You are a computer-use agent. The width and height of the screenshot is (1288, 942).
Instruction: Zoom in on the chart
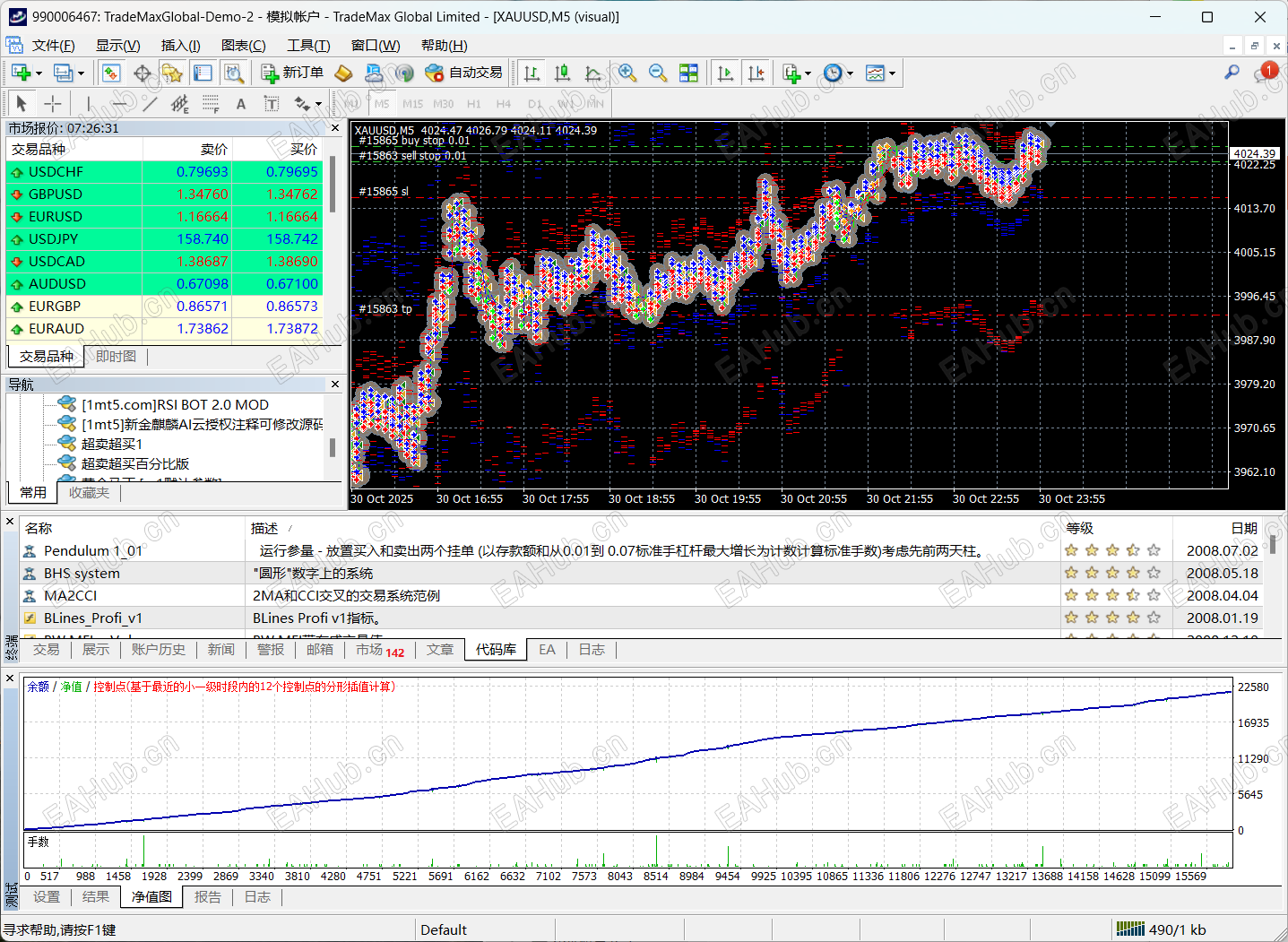627,73
